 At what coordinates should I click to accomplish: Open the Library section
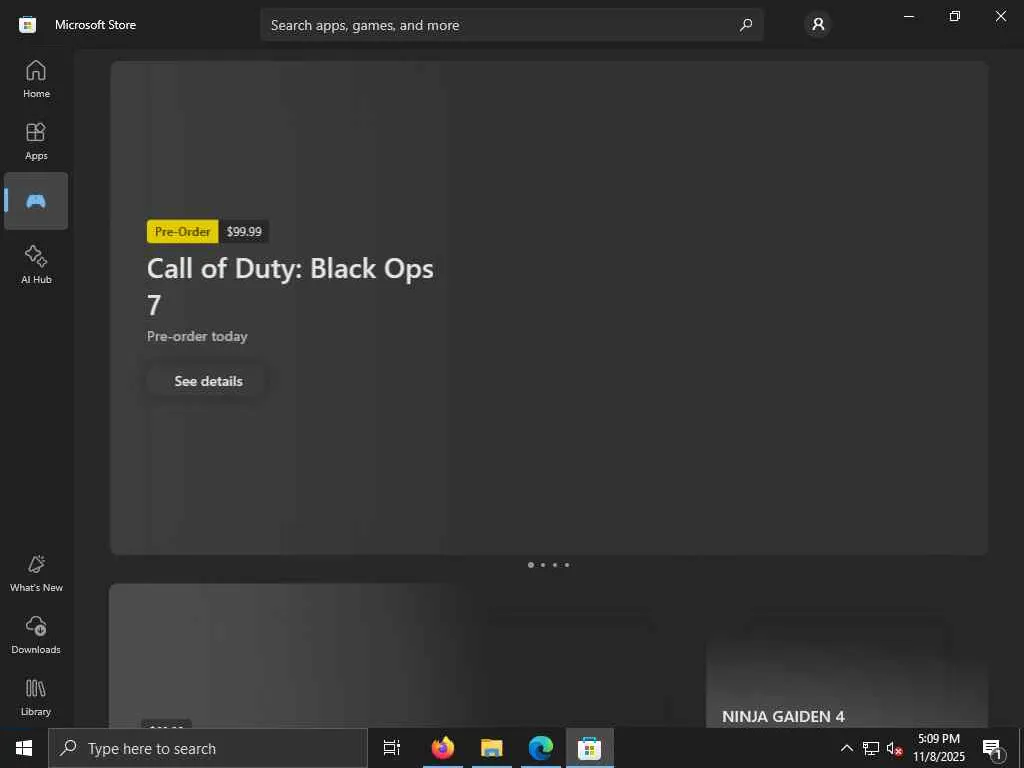[x=36, y=697]
